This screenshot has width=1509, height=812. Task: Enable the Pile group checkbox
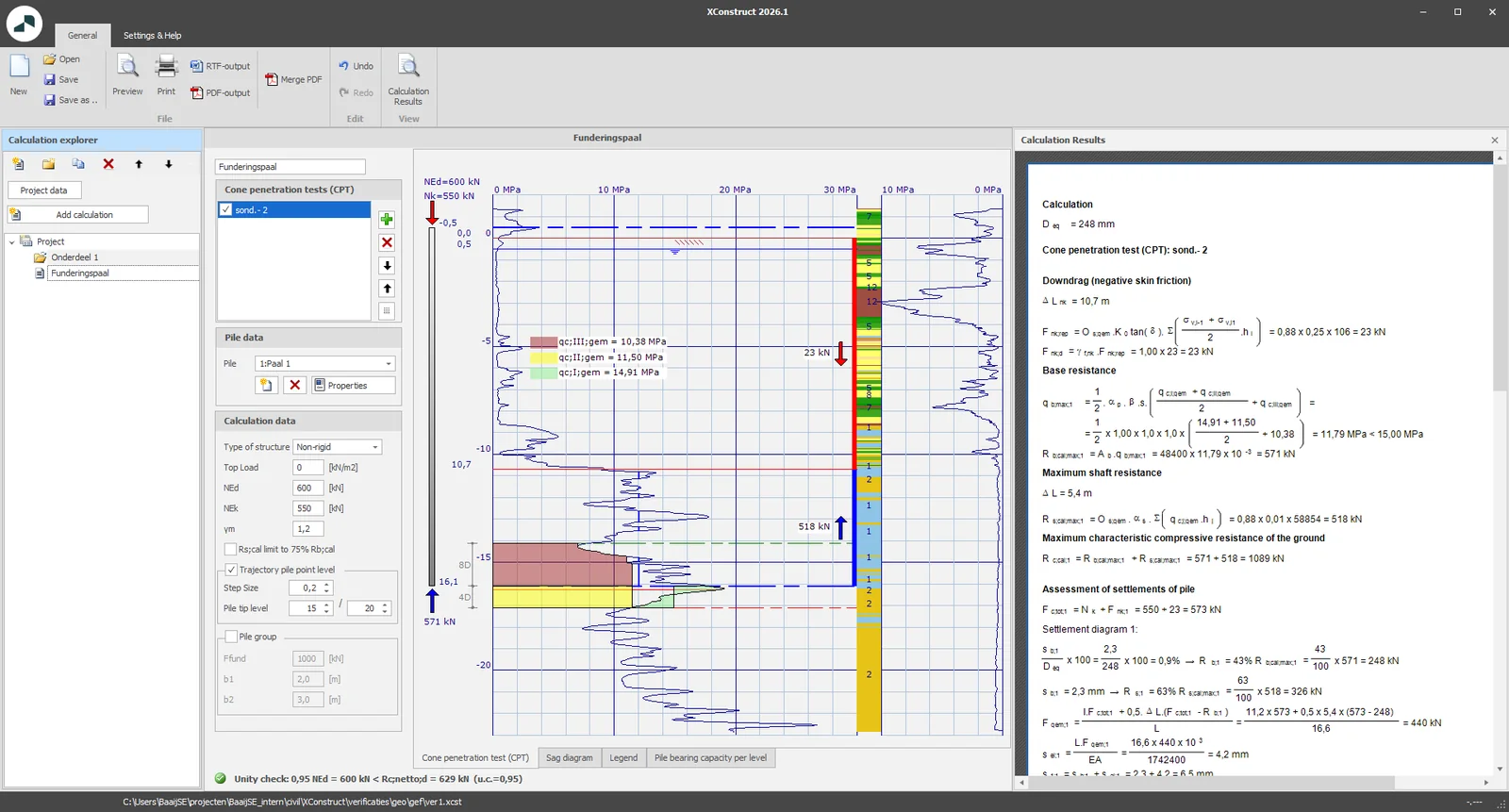coord(231,637)
